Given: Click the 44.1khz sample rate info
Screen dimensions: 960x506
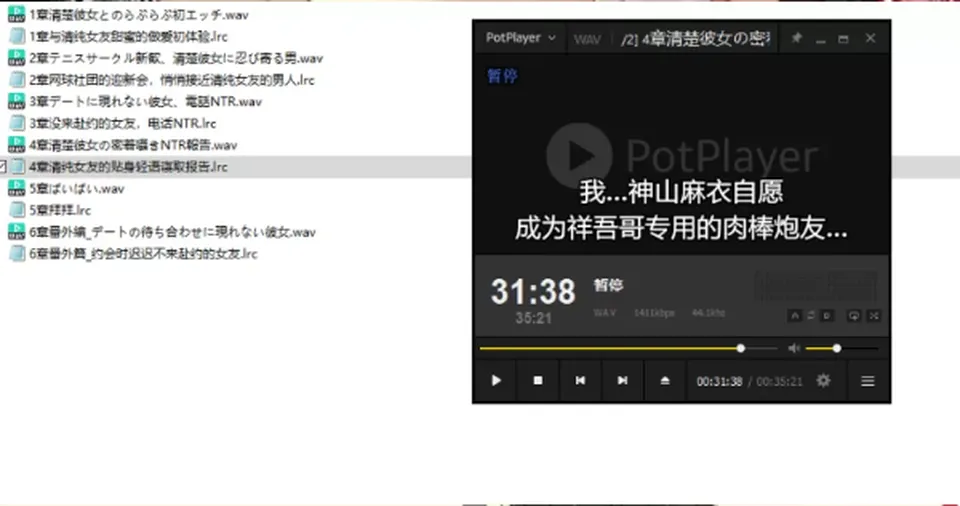Looking at the screenshot, I should point(708,313).
